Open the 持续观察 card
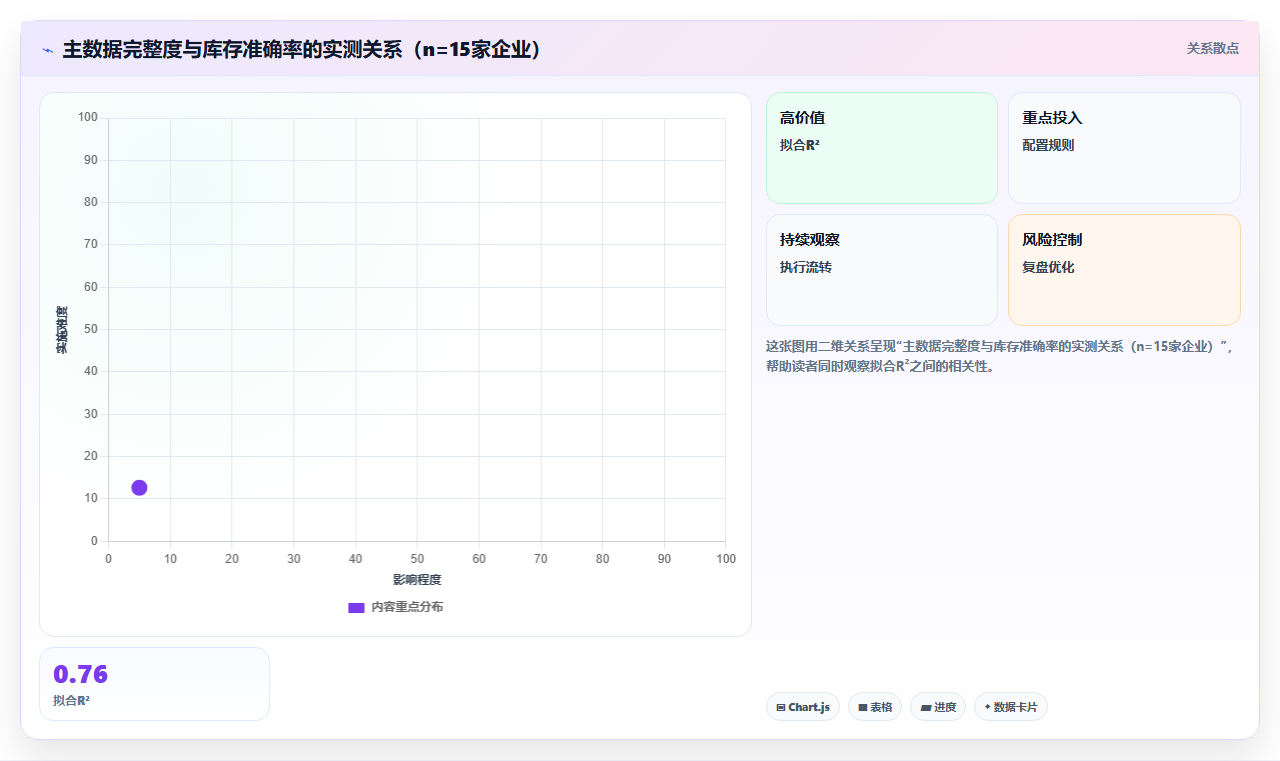This screenshot has width=1280, height=761. click(x=882, y=270)
